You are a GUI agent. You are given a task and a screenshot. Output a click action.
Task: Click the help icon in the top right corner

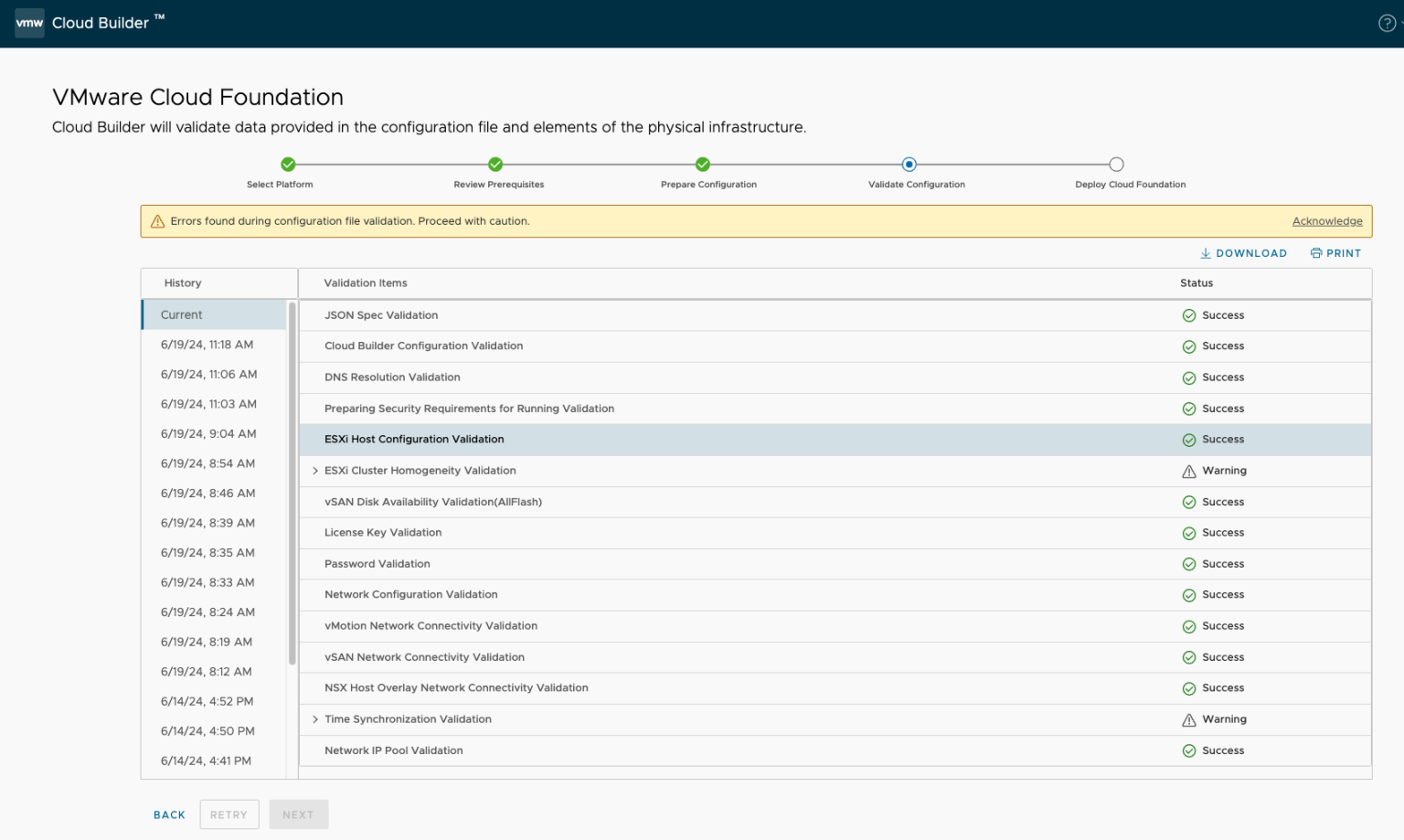point(1388,23)
